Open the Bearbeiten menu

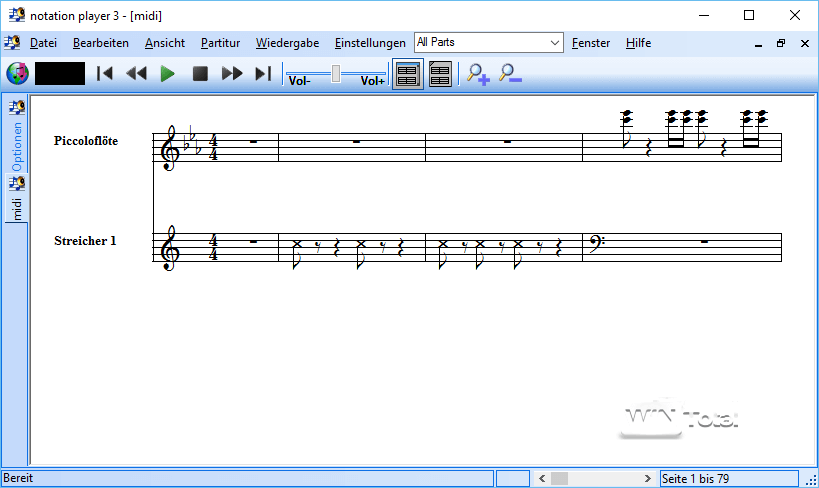click(x=101, y=43)
